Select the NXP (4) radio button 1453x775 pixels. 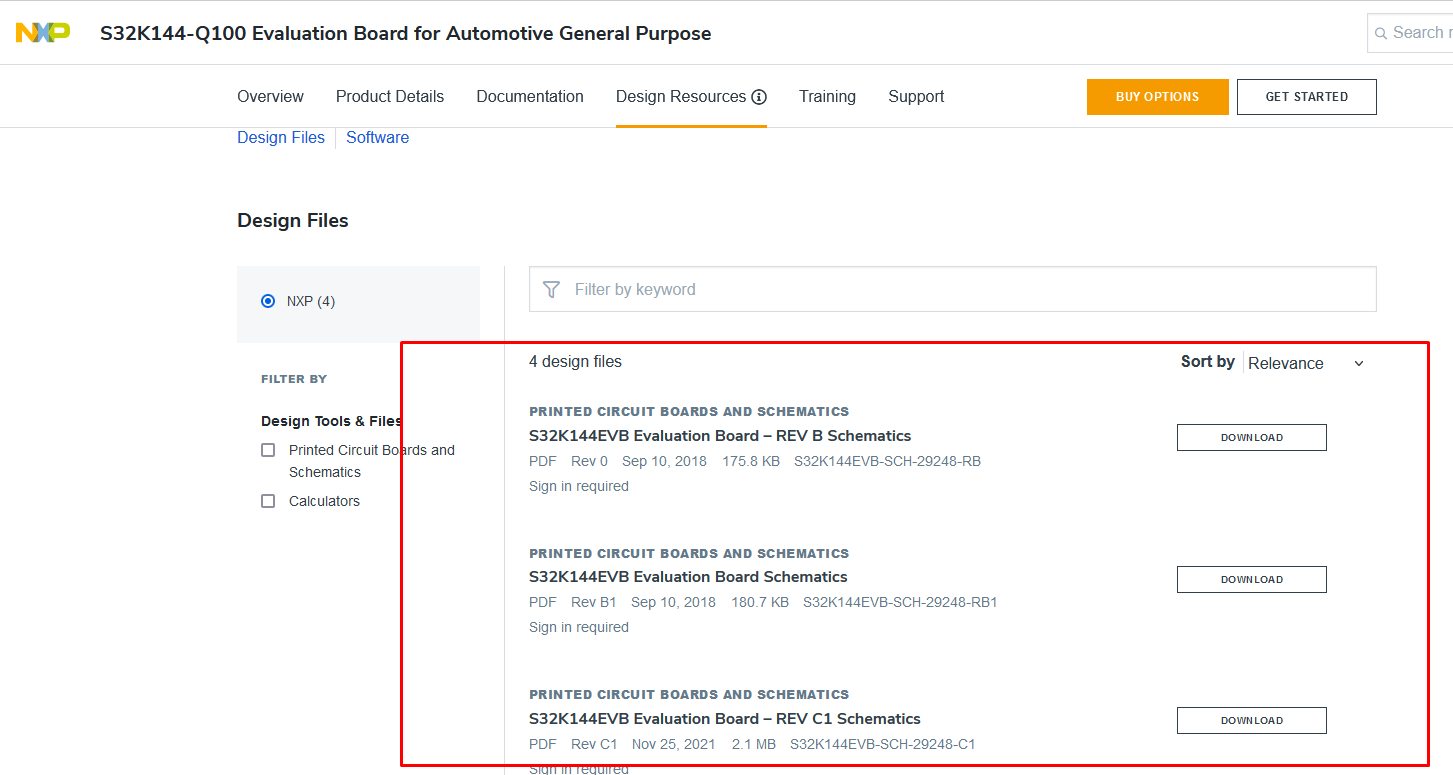tap(268, 301)
